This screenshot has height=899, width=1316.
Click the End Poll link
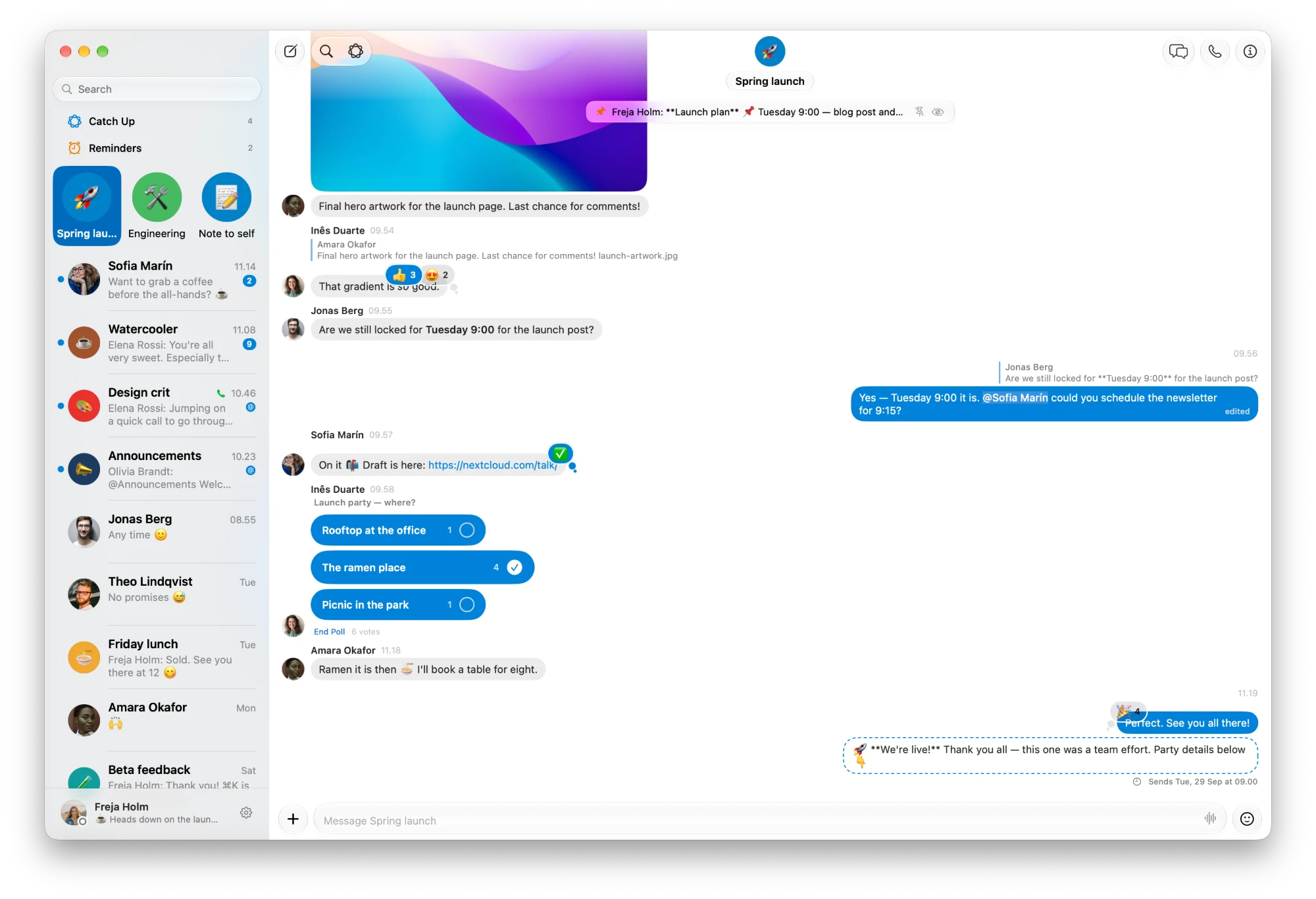point(330,632)
